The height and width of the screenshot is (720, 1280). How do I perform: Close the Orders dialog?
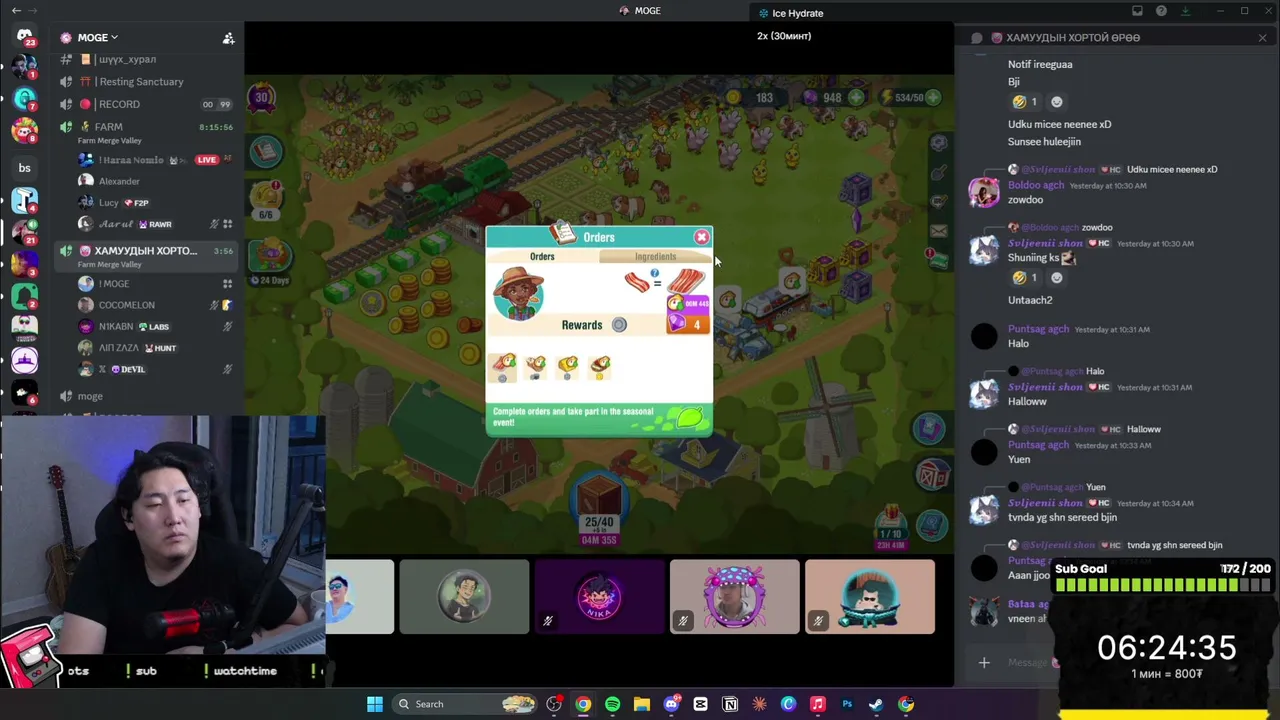701,237
